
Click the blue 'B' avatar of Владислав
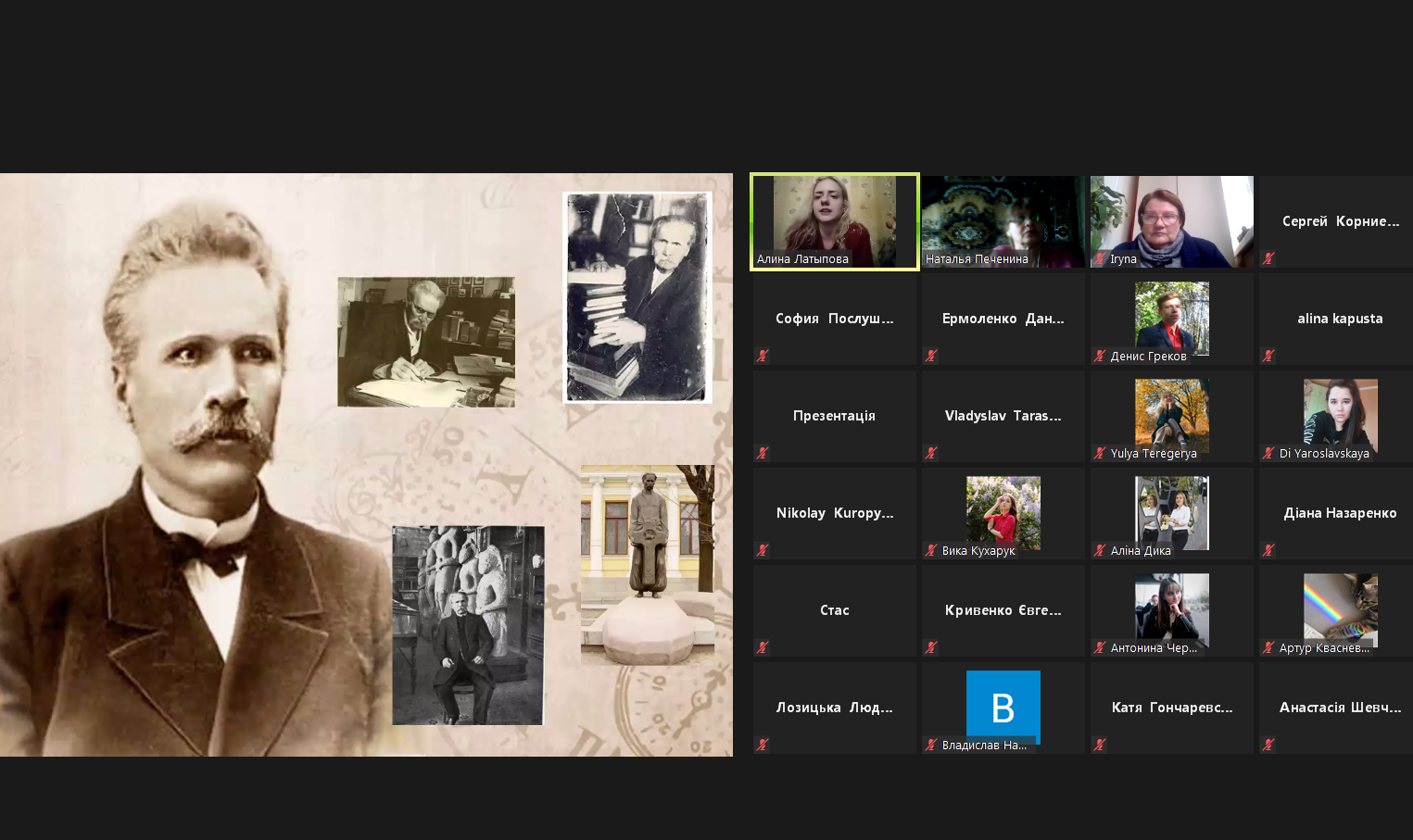(x=1003, y=705)
